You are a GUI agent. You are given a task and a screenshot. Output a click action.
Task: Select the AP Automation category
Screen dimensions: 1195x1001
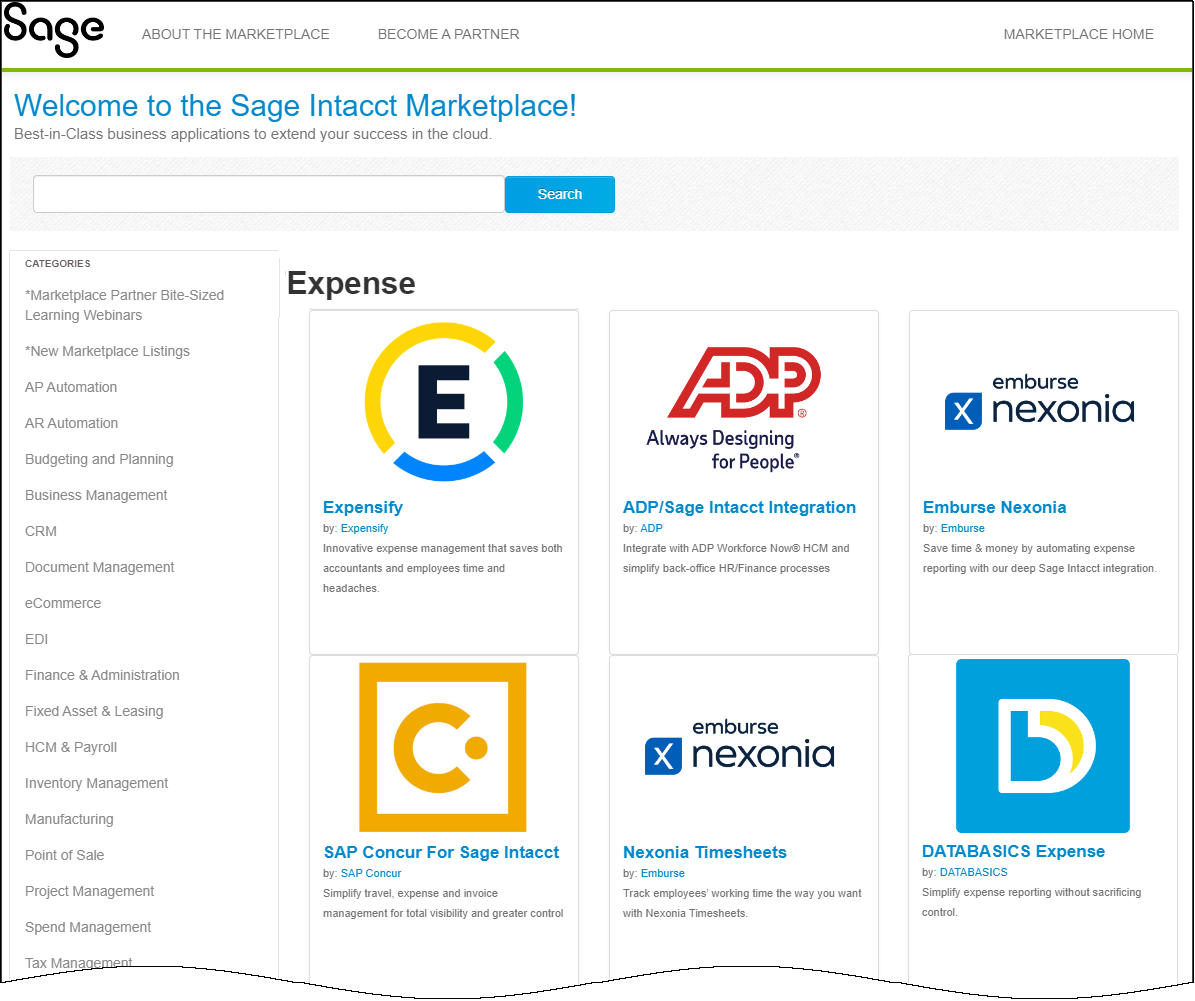click(71, 387)
